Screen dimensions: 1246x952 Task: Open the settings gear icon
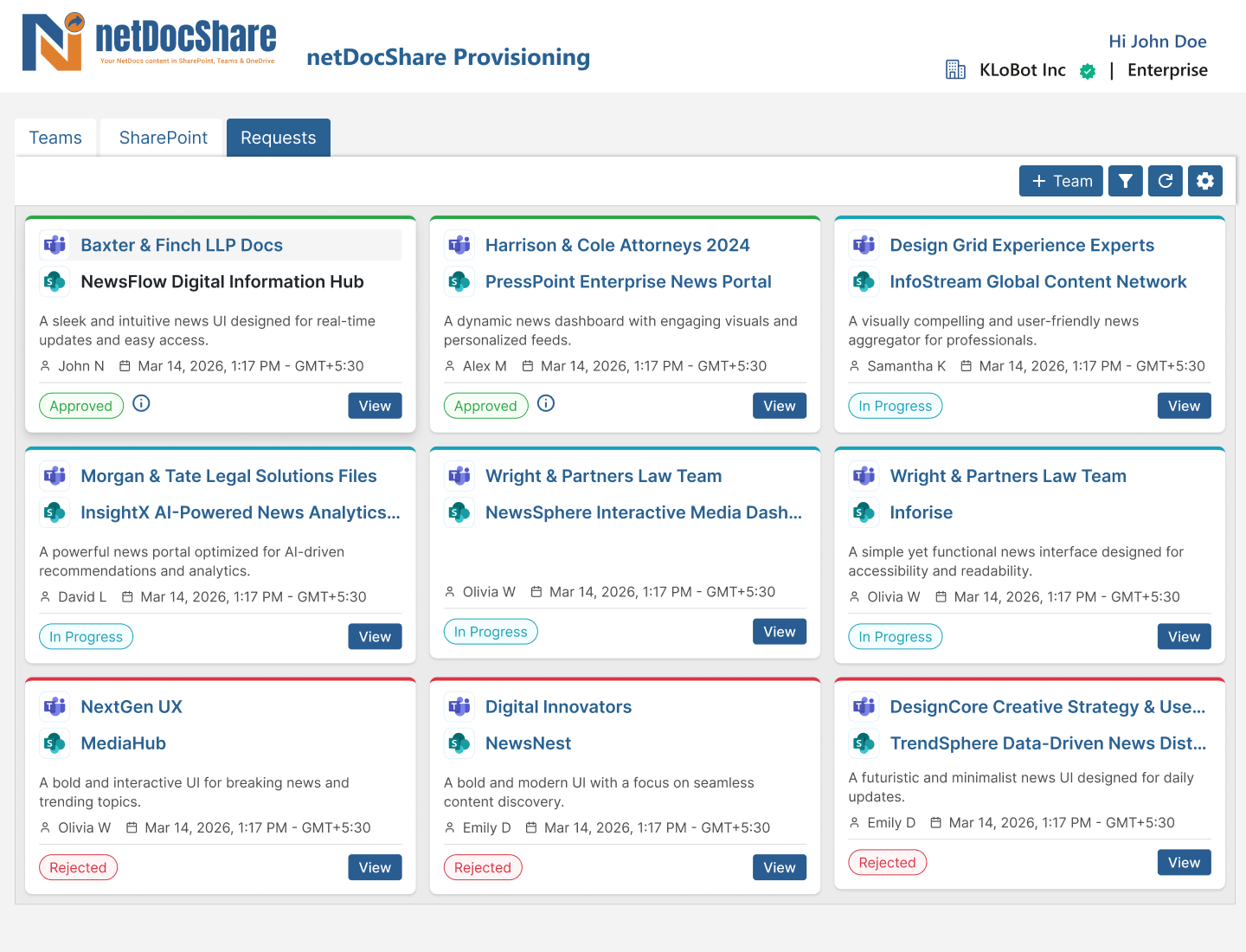(x=1205, y=181)
